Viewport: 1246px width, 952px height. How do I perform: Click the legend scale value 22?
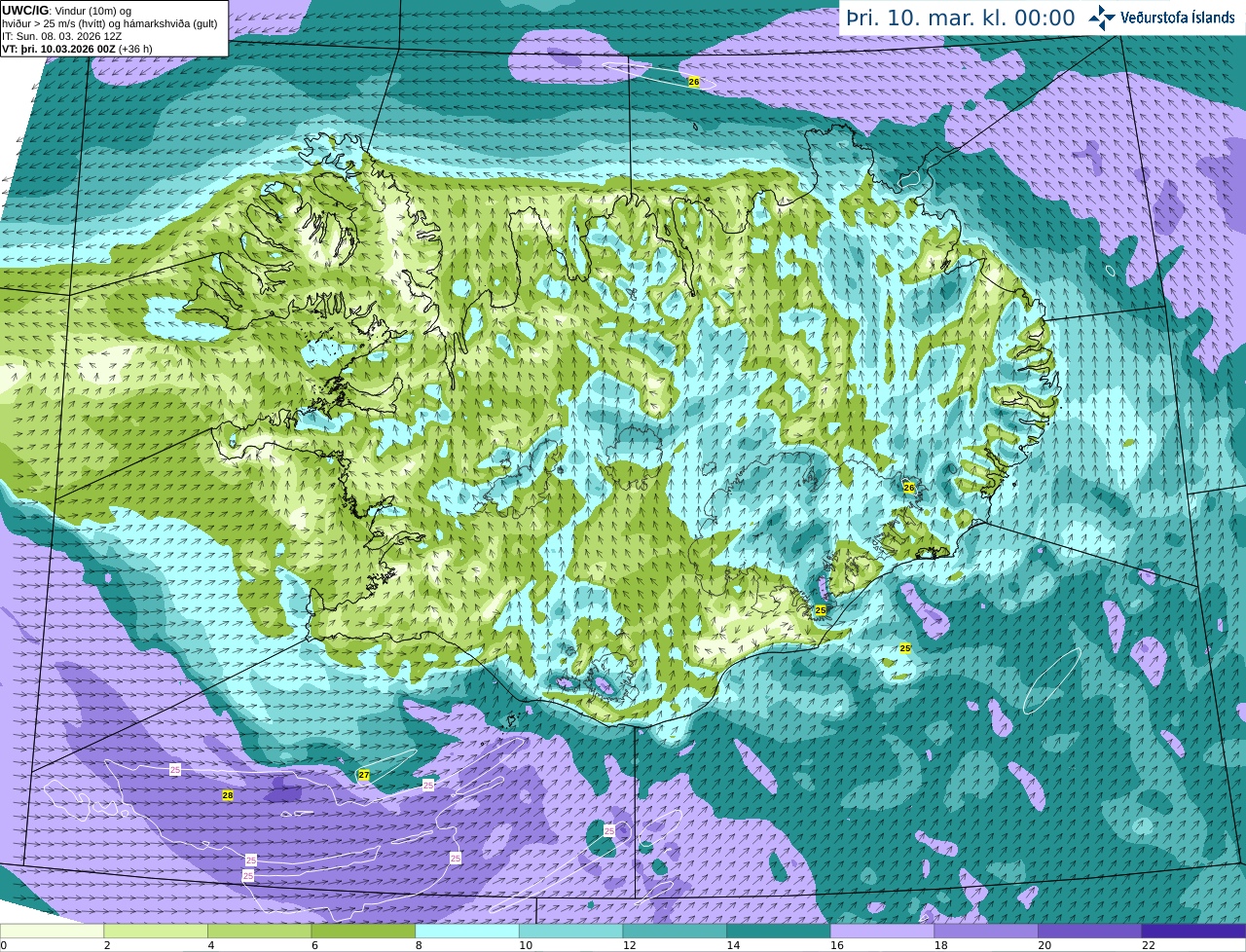click(1149, 944)
